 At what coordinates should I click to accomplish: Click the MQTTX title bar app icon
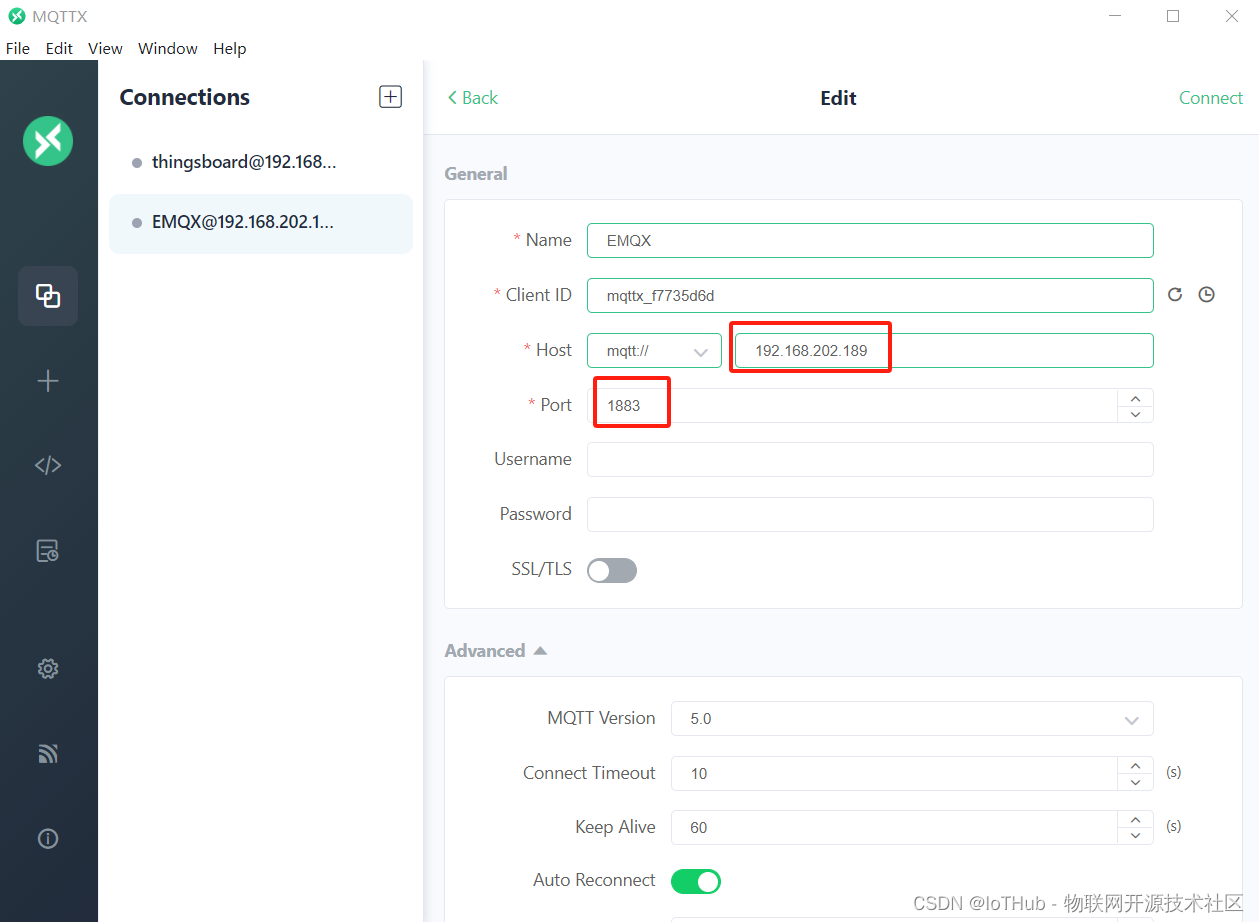pyautogui.click(x=16, y=16)
